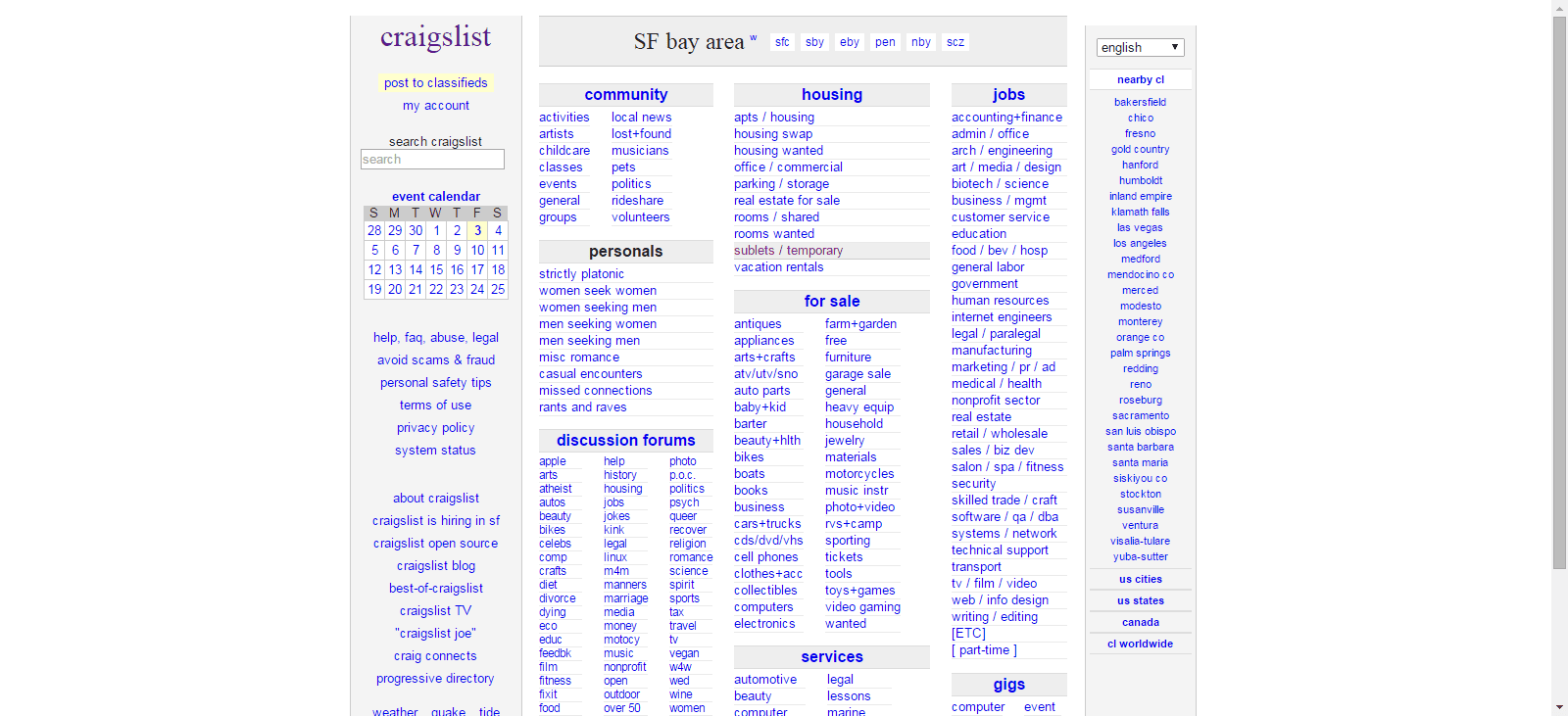Select the sby area tab

coord(814,42)
